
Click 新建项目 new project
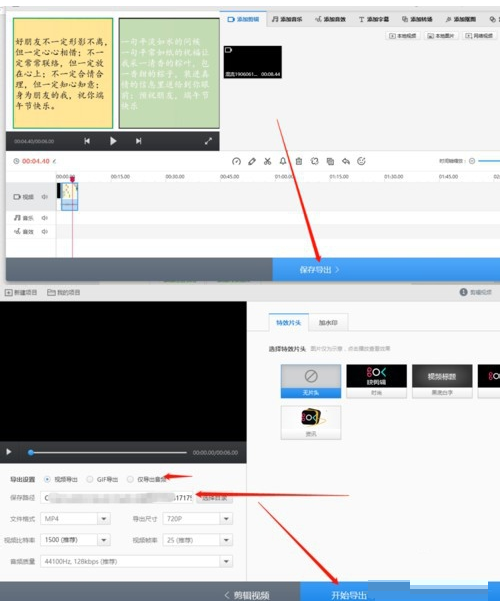tap(21, 292)
